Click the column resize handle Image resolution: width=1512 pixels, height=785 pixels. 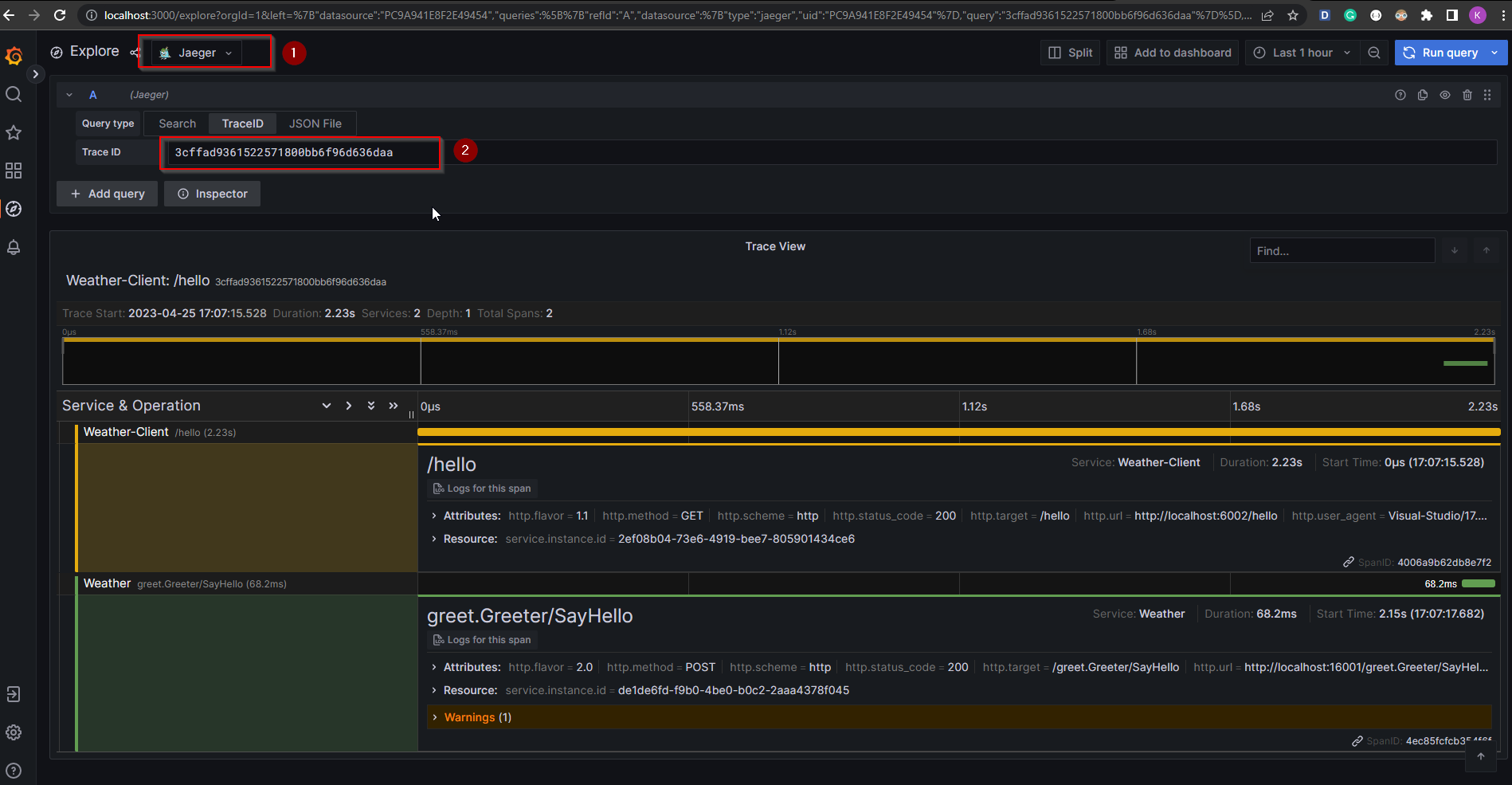click(412, 414)
